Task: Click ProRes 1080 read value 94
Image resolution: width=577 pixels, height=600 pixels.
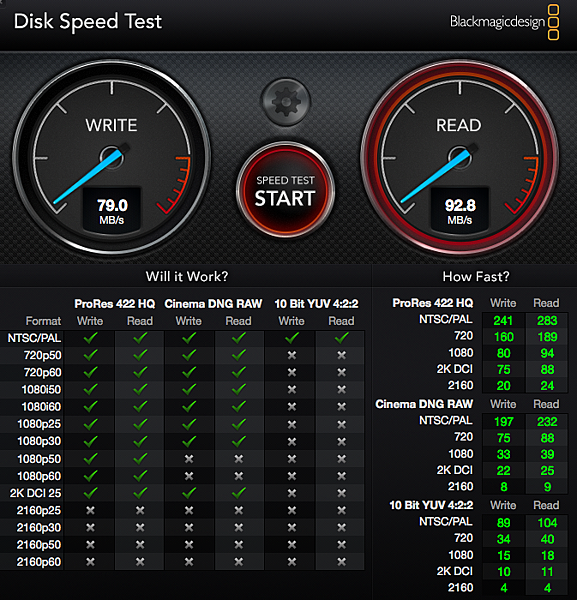Action: point(547,353)
